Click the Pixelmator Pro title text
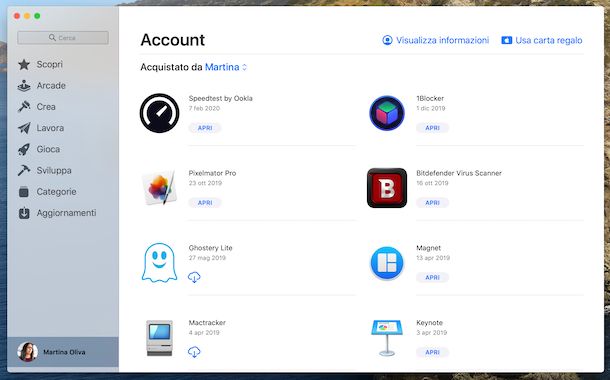The width and height of the screenshot is (610, 380). [212, 173]
